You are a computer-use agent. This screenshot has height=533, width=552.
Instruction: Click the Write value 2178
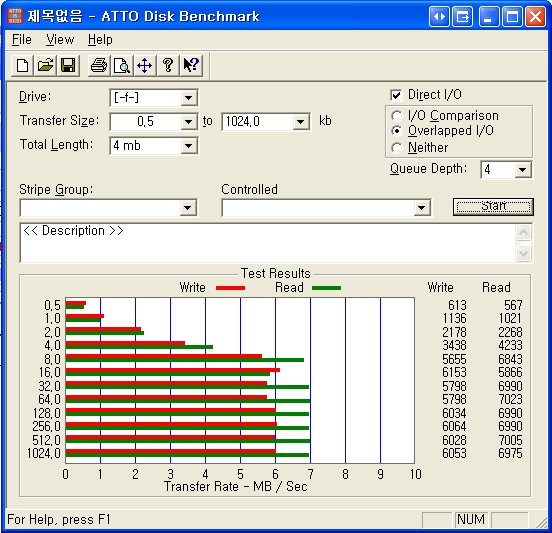pyautogui.click(x=454, y=332)
